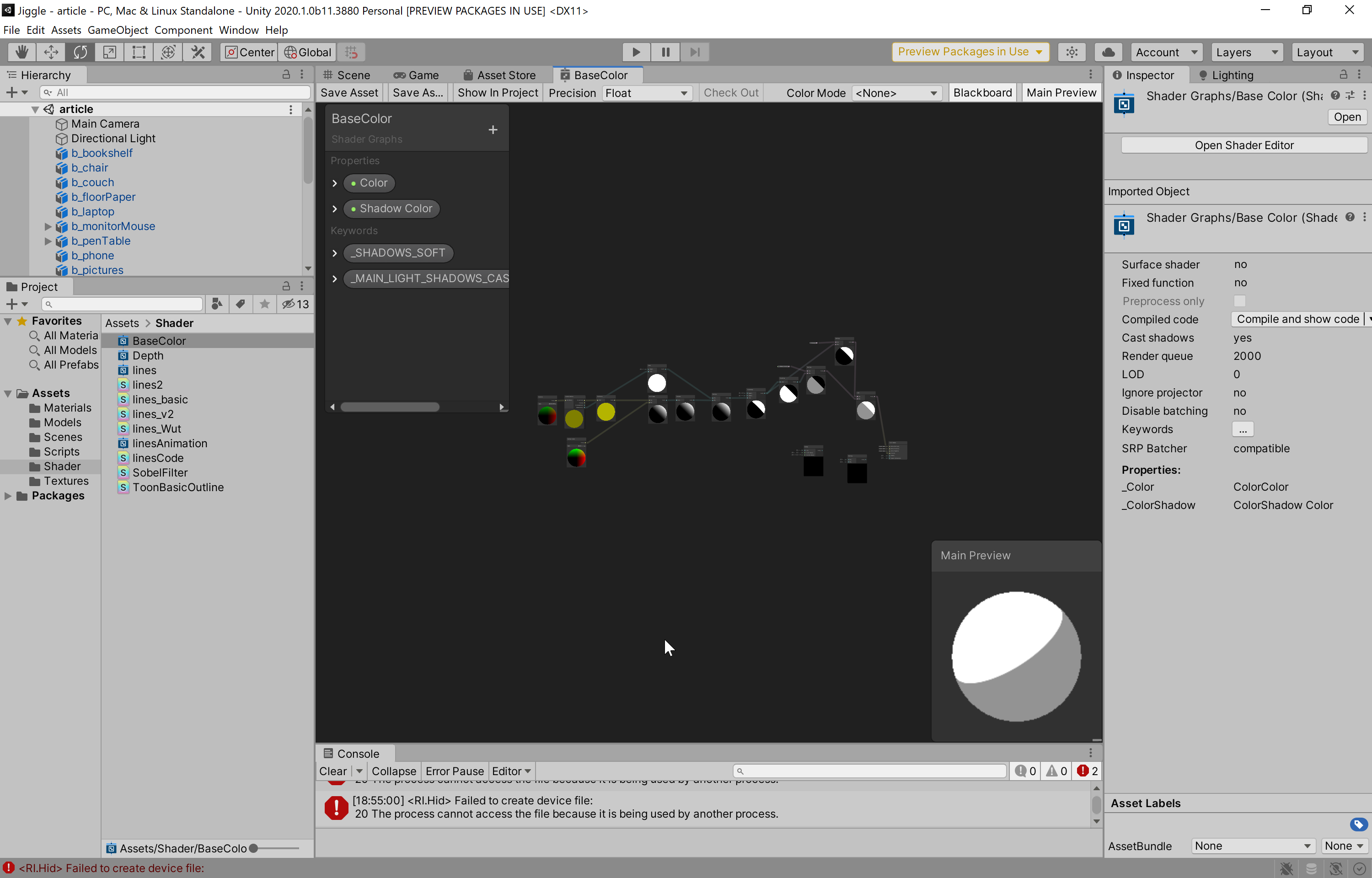1372x878 pixels.
Task: Select the Move tool icon
Action: (51, 52)
